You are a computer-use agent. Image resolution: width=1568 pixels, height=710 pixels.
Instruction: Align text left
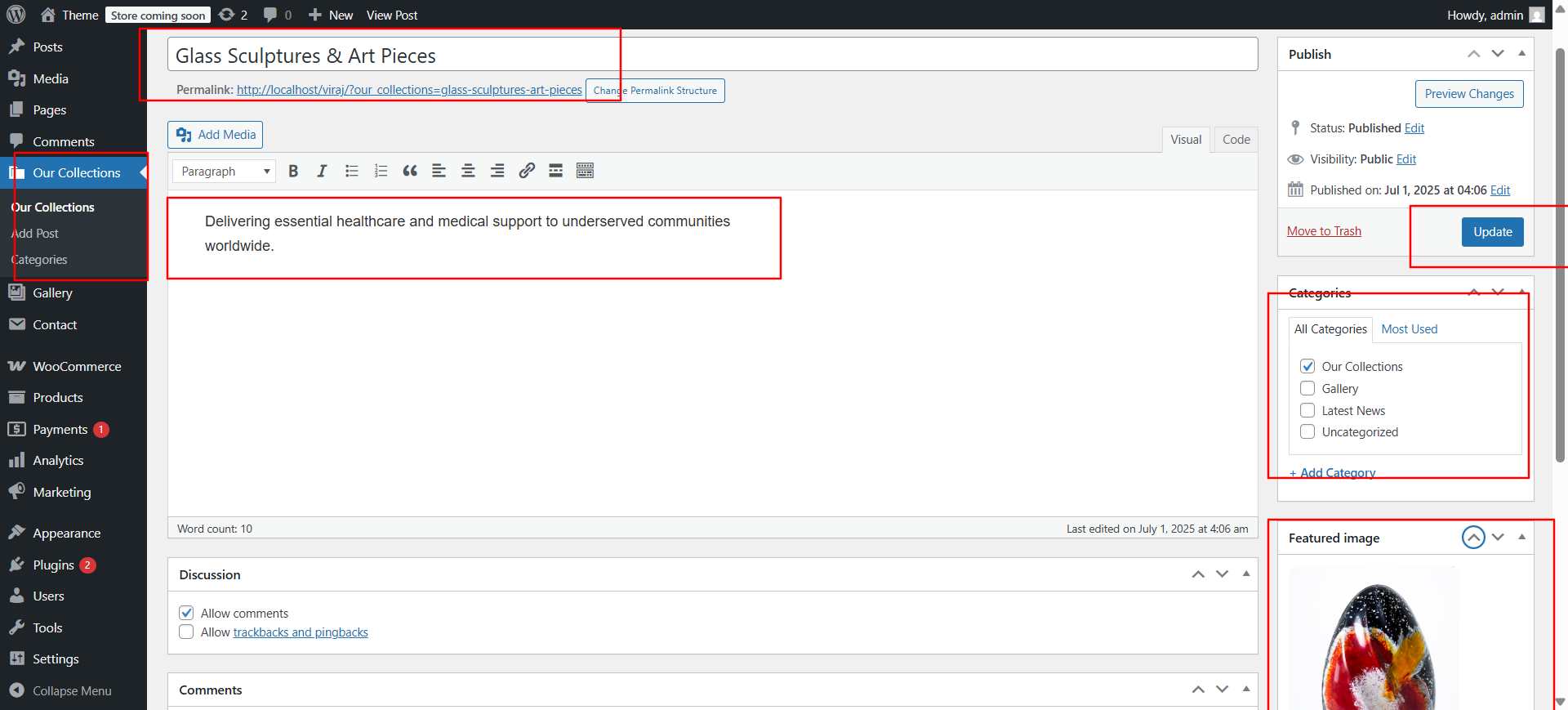click(x=439, y=171)
